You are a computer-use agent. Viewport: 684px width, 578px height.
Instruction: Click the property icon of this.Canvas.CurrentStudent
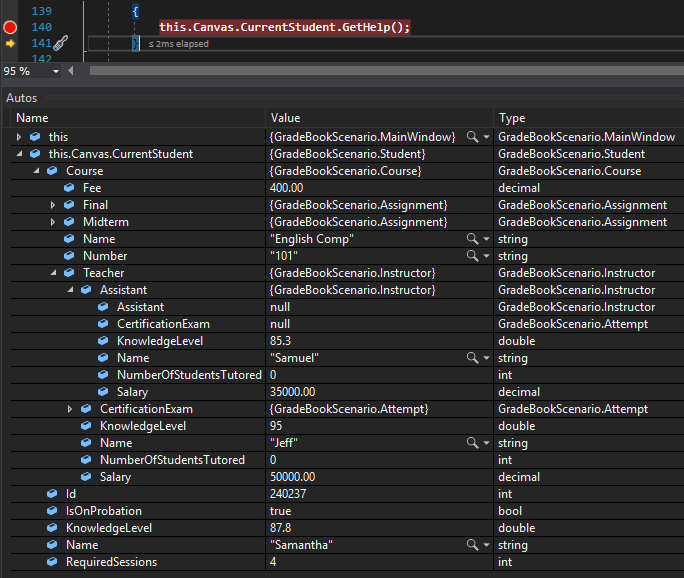pos(35,154)
